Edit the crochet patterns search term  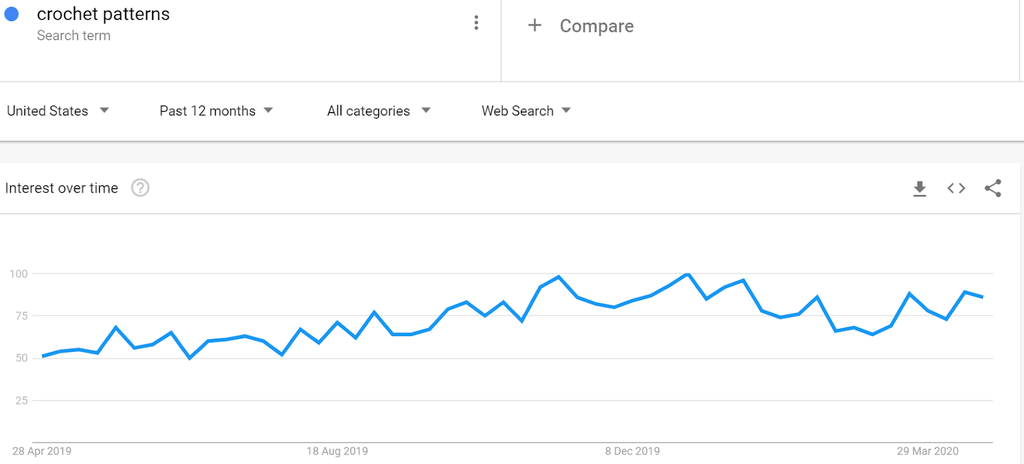click(103, 15)
